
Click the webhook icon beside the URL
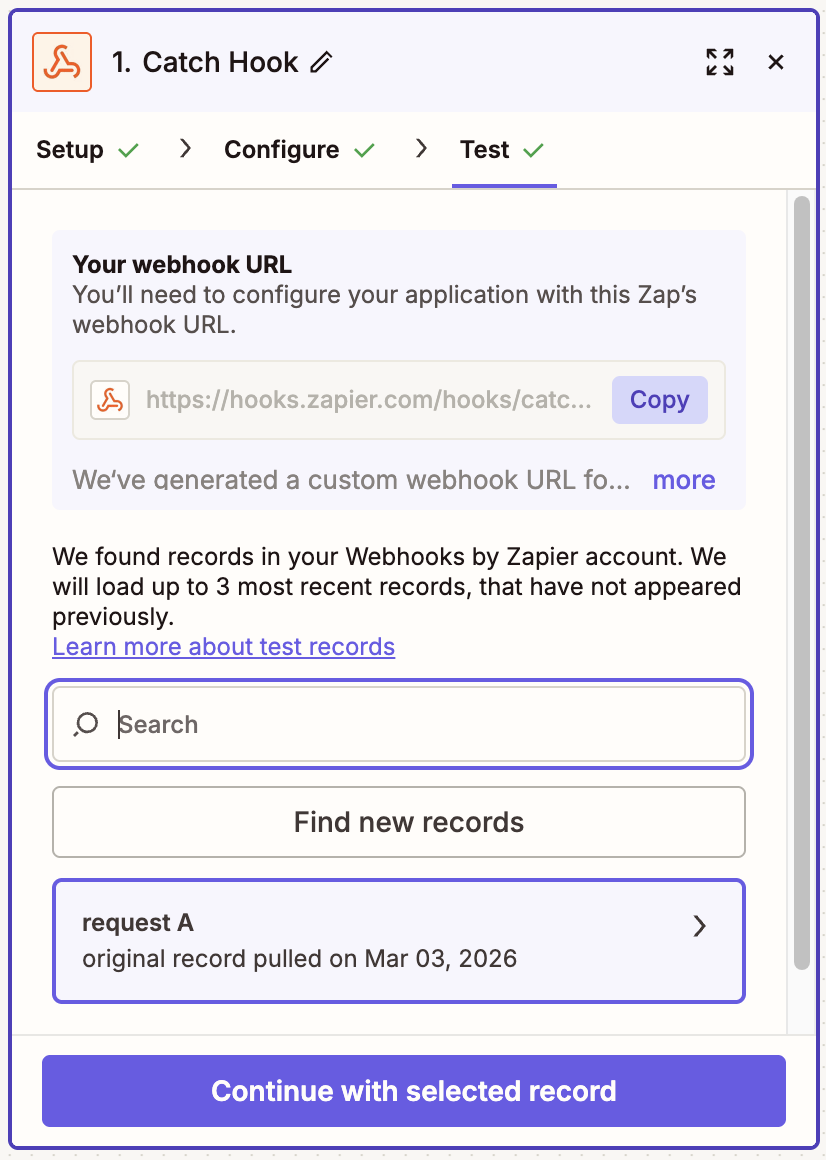click(110, 400)
